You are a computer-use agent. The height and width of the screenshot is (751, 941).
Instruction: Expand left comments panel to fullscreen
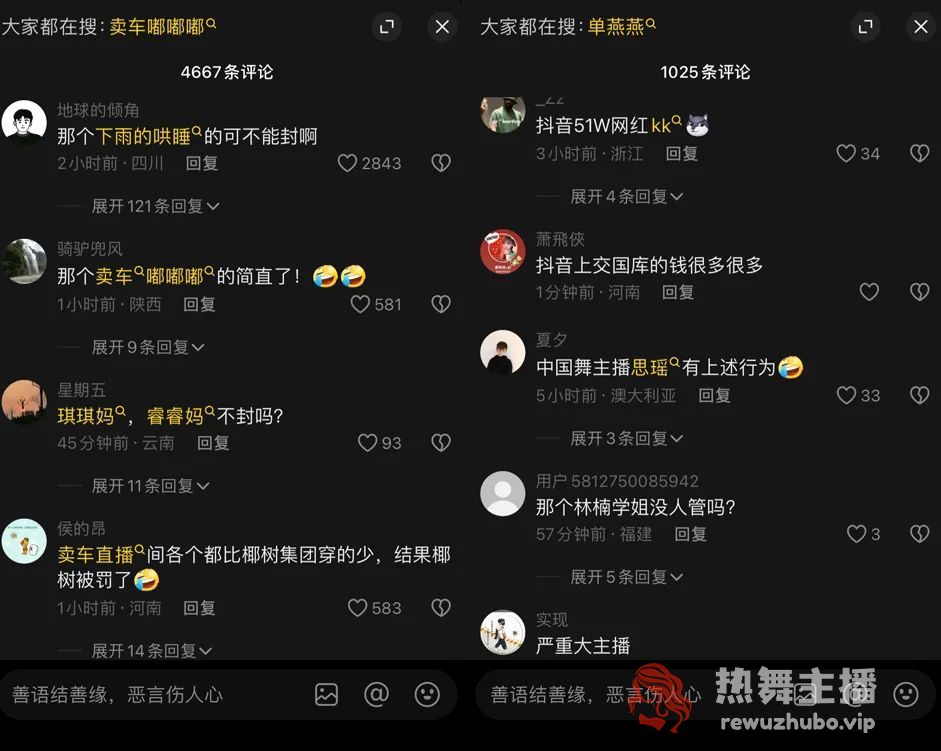tap(386, 26)
